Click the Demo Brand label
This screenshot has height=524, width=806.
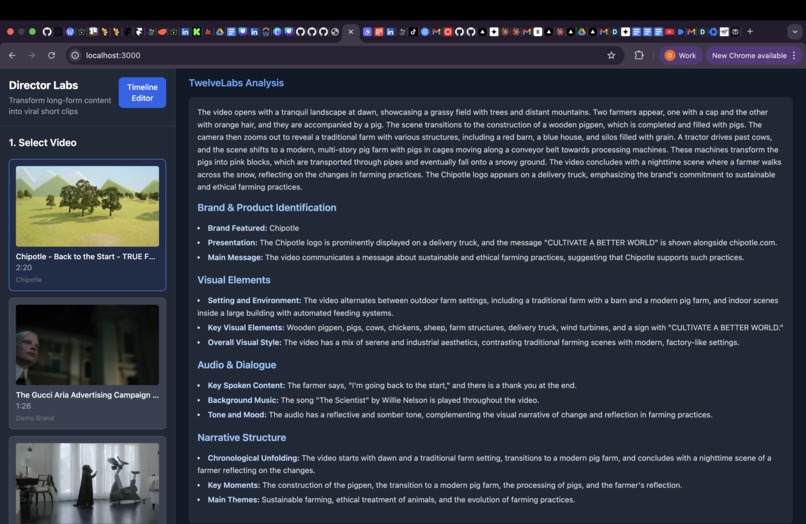point(35,418)
